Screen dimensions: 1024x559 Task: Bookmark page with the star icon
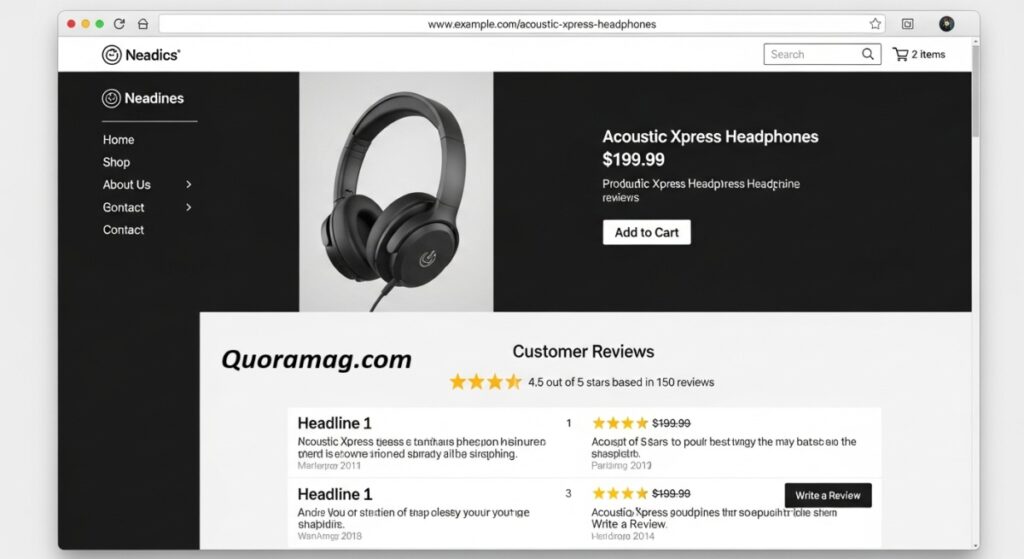pos(875,24)
